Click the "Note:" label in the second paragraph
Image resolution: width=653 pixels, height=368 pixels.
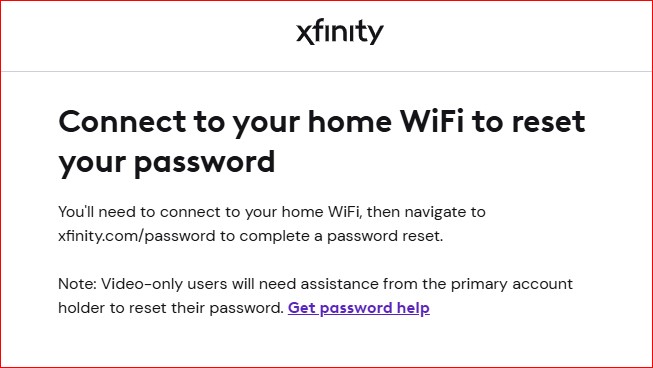(77, 284)
